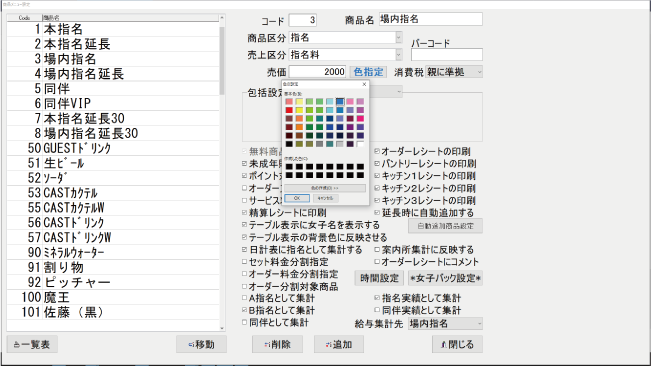Click the 一覧表 print list button
This screenshot has width=651, height=366.
click(x=32, y=344)
